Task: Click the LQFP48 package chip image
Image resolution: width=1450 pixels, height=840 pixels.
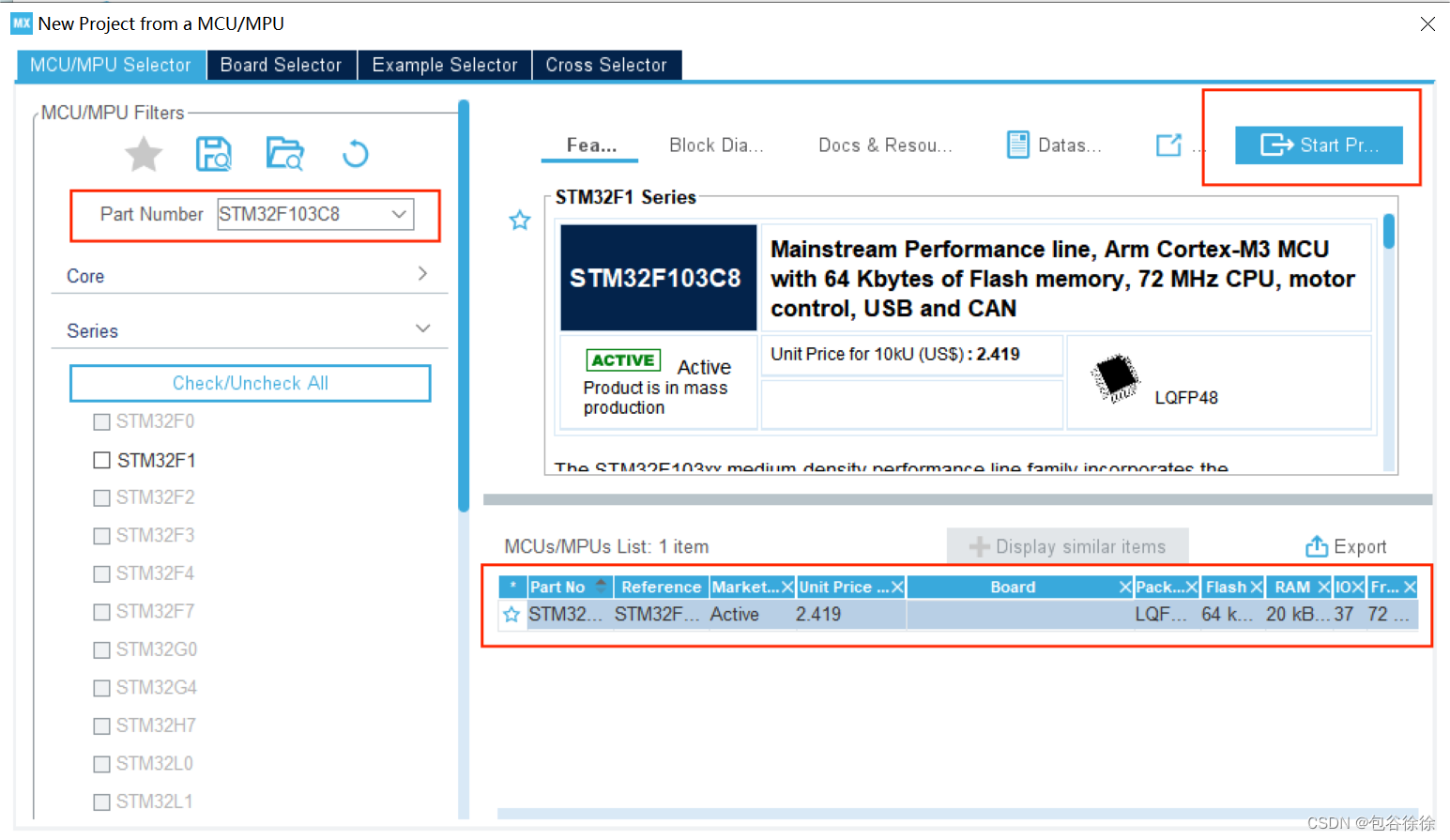Action: (x=1115, y=378)
